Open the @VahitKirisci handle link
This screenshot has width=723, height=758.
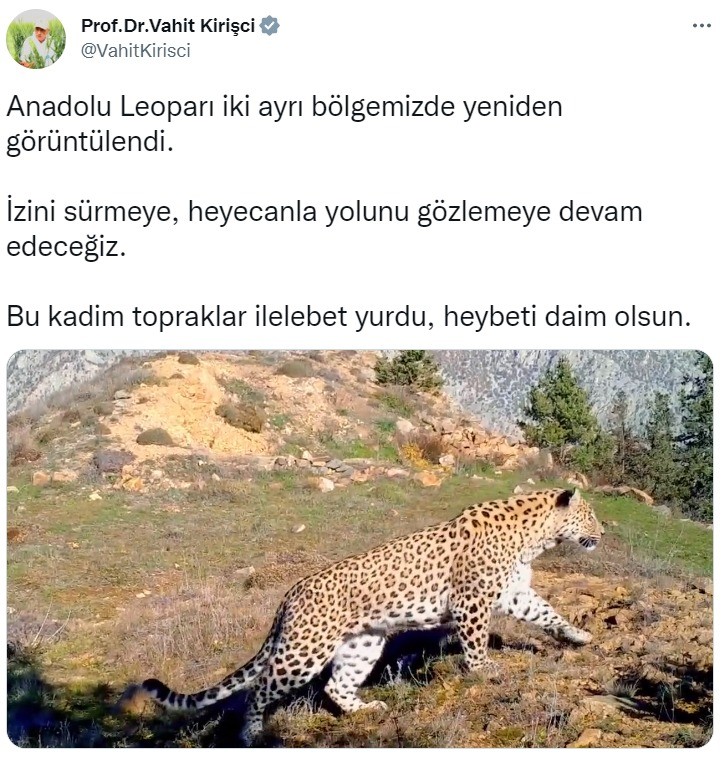[x=135, y=50]
